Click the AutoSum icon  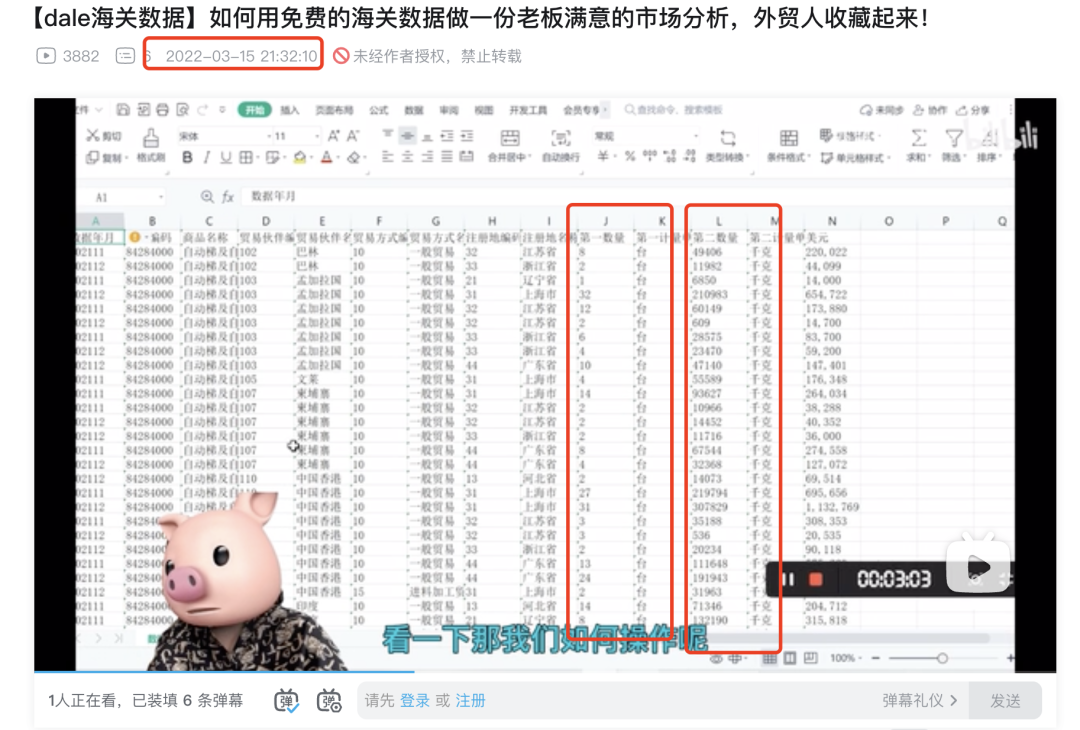pyautogui.click(x=919, y=138)
